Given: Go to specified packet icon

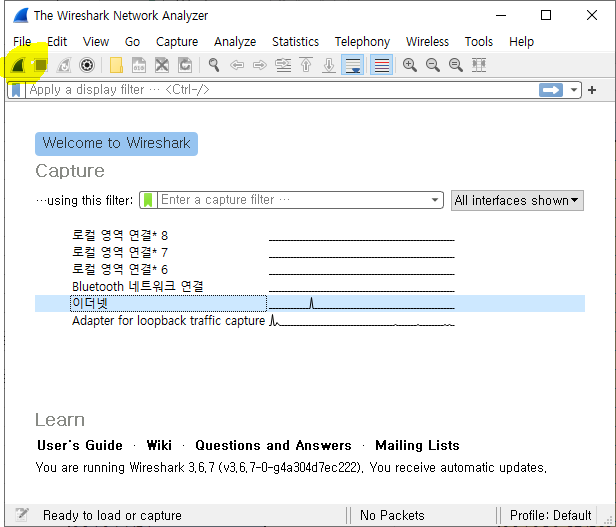Looking at the screenshot, I should coord(283,65).
